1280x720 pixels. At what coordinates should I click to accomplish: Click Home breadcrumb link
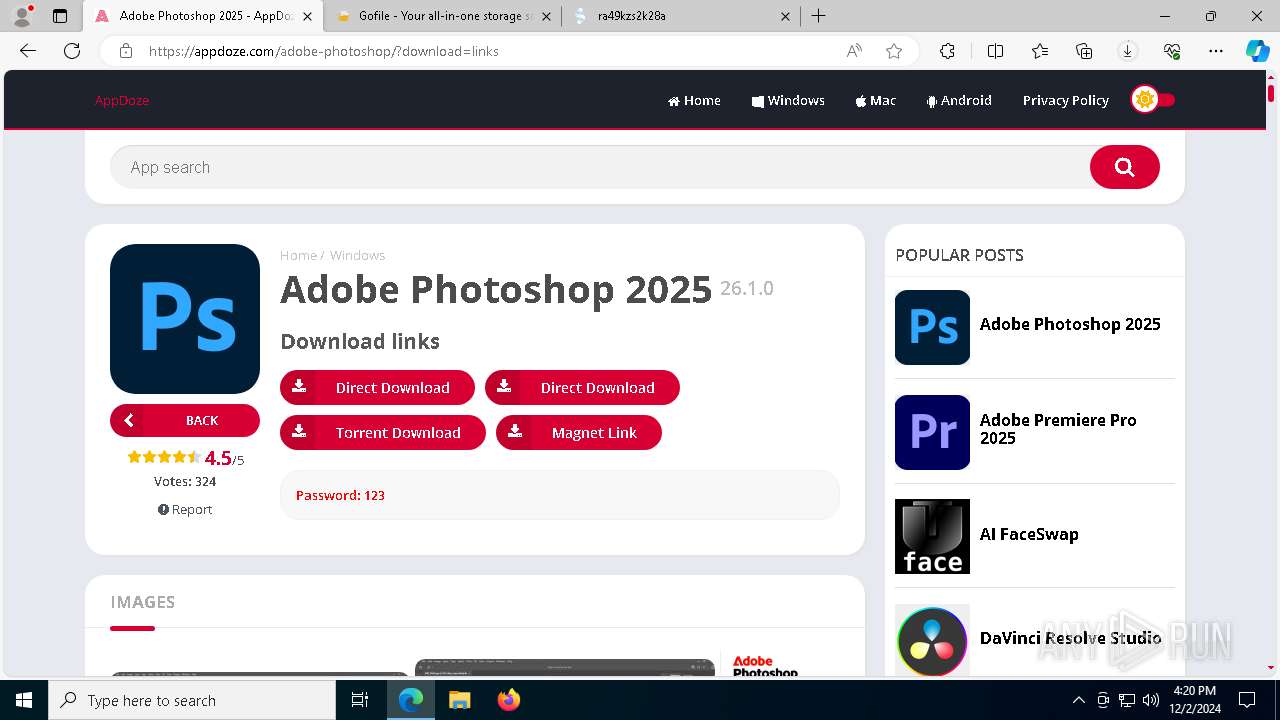(x=298, y=255)
